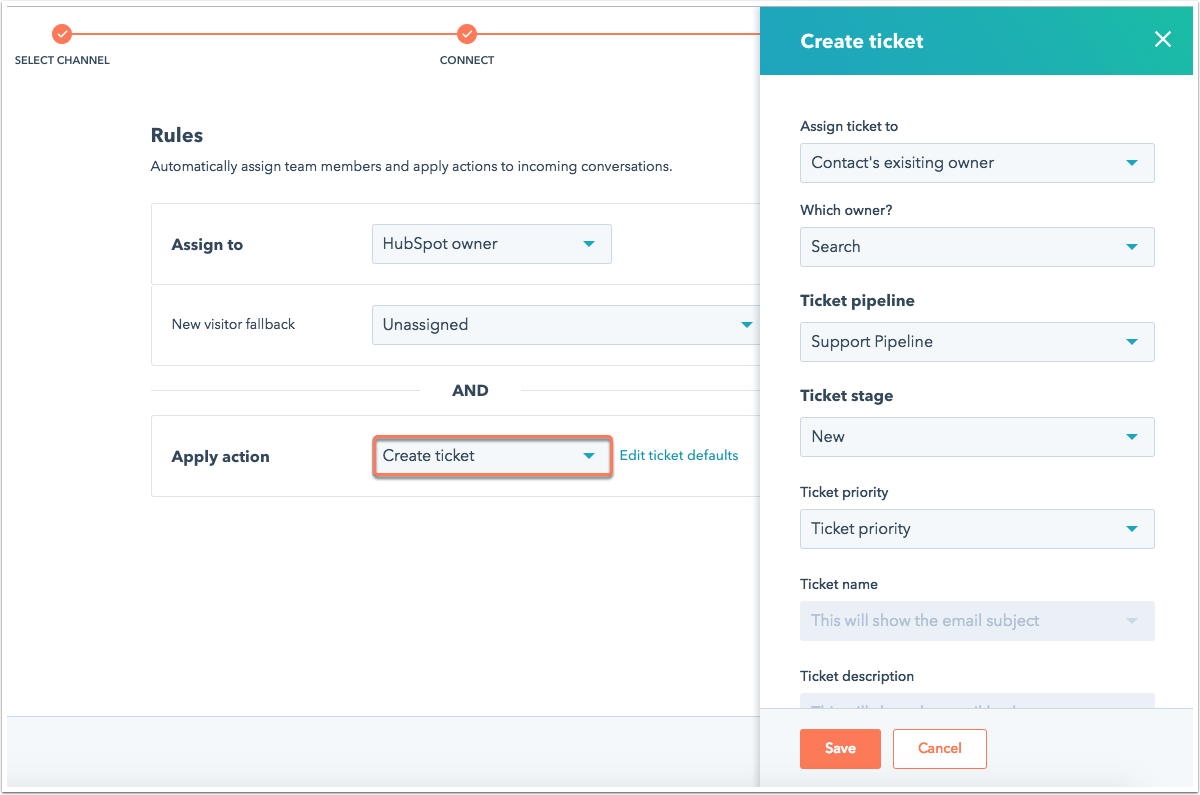
Task: Click the 'Create ticket' panel title
Action: click(862, 41)
